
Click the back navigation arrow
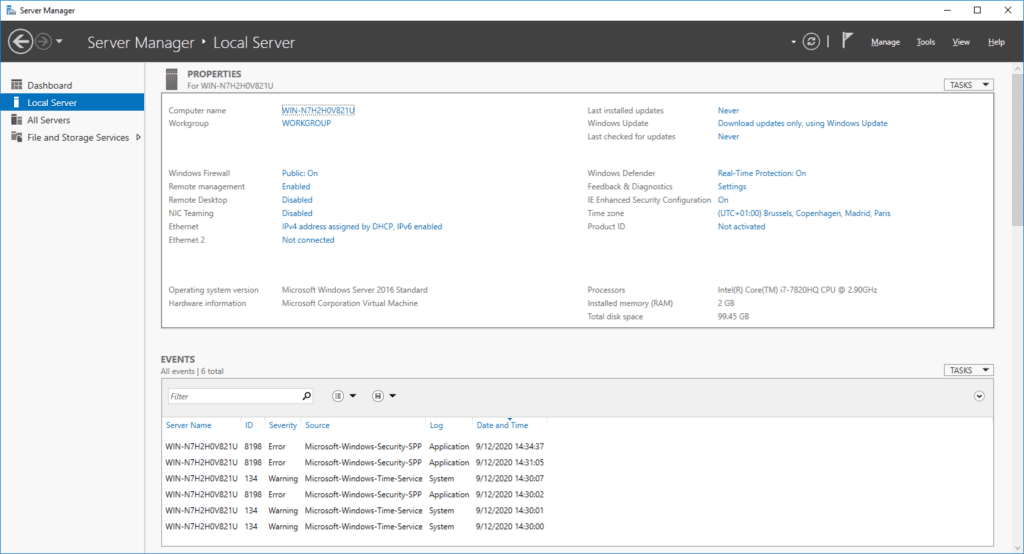point(20,42)
